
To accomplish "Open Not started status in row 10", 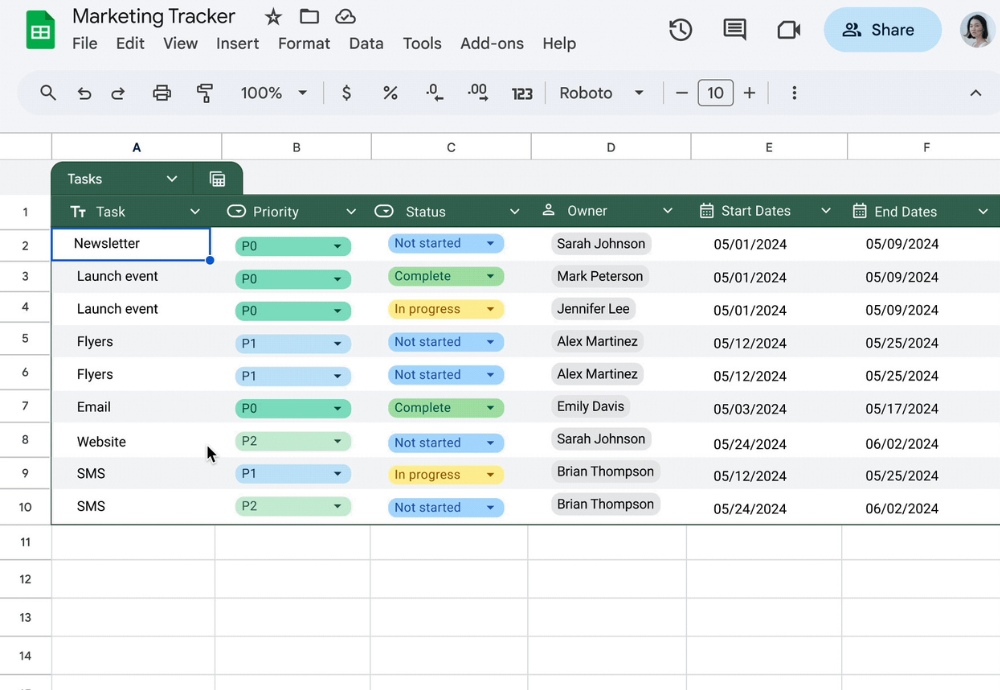I will coord(446,508).
